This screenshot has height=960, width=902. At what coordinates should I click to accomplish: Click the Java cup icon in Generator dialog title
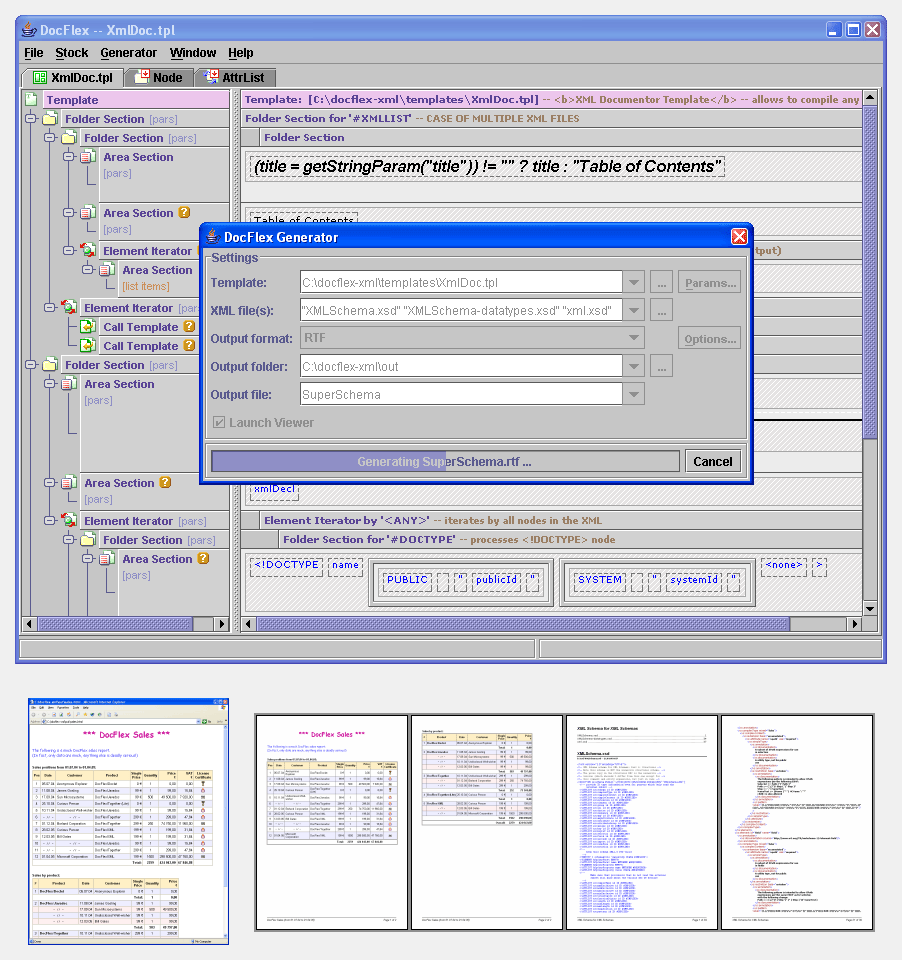pos(212,236)
